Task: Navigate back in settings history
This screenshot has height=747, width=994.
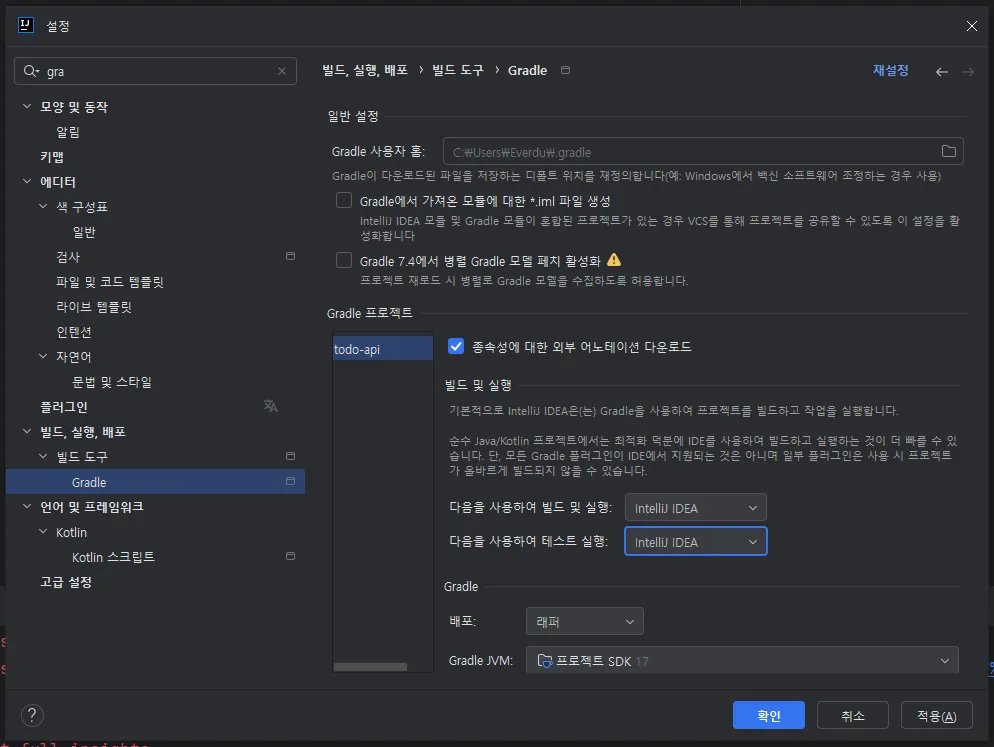Action: click(942, 72)
